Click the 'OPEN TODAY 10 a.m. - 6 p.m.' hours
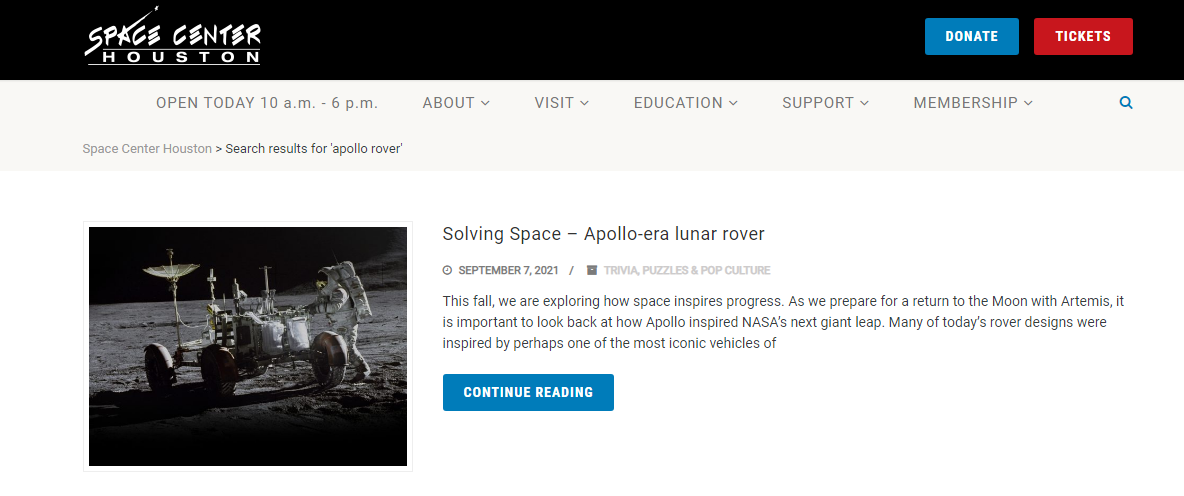Viewport: 1184px width, 496px height. click(267, 103)
